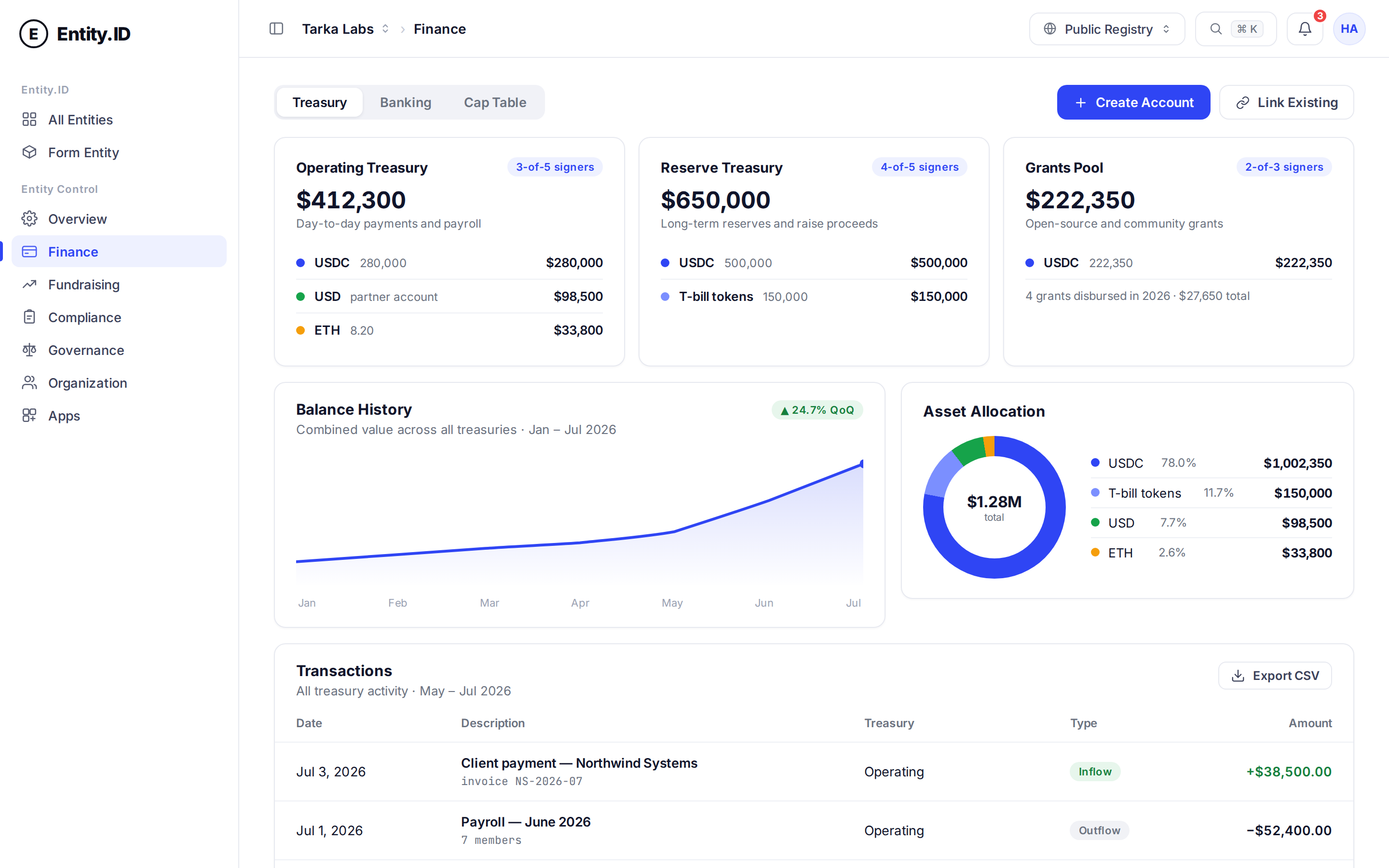The image size is (1389, 868).
Task: Click the 24.7% QoQ growth badge
Action: (x=817, y=410)
